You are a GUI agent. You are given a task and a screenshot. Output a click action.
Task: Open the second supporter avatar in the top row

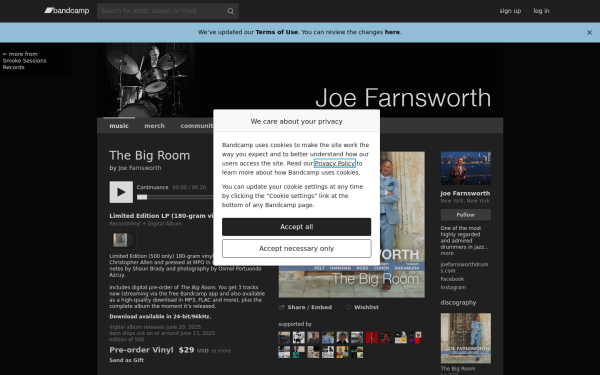point(298,338)
